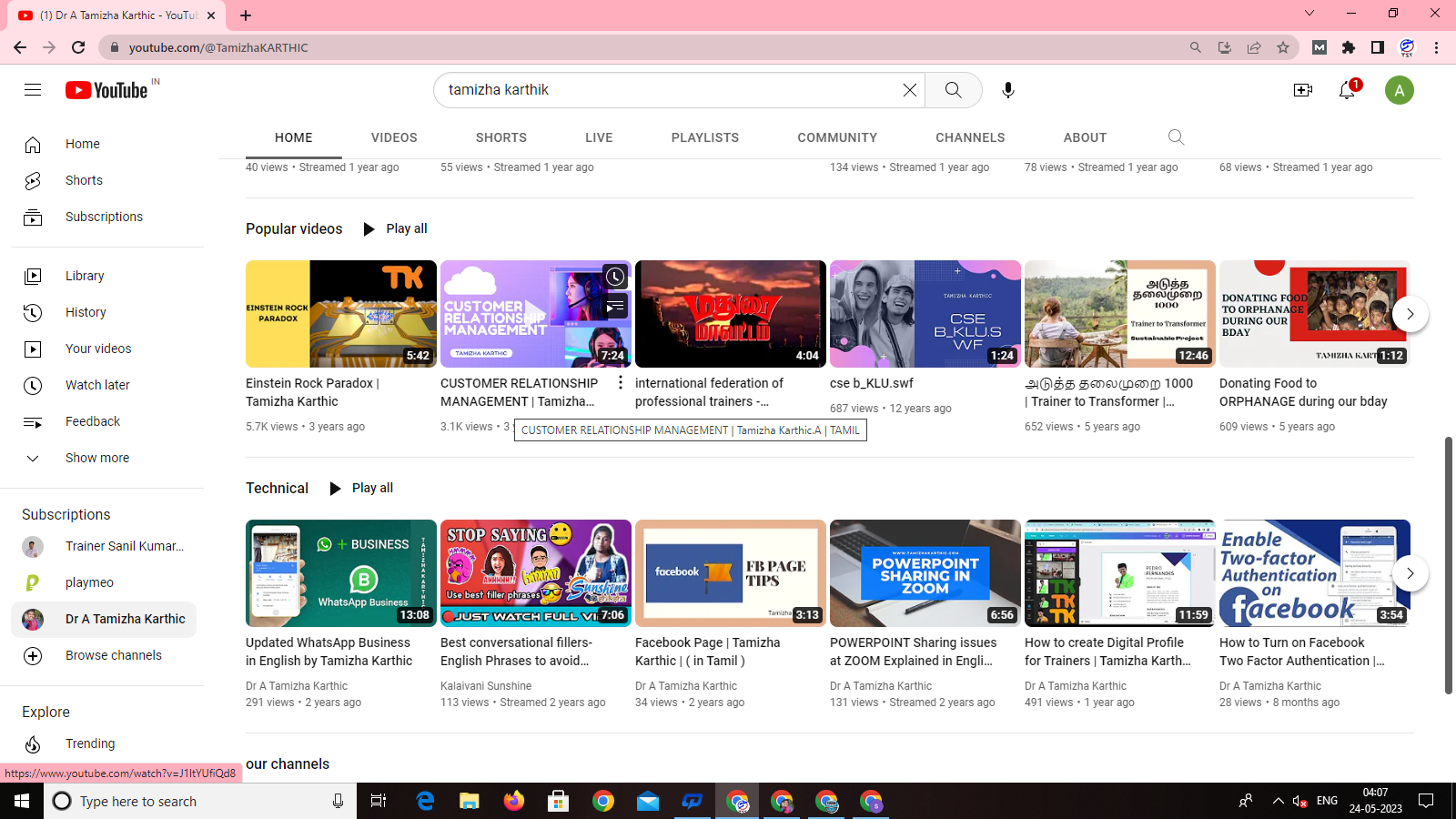Open the PLAYLISTS tab
This screenshot has height=819, width=1456.
click(x=704, y=137)
